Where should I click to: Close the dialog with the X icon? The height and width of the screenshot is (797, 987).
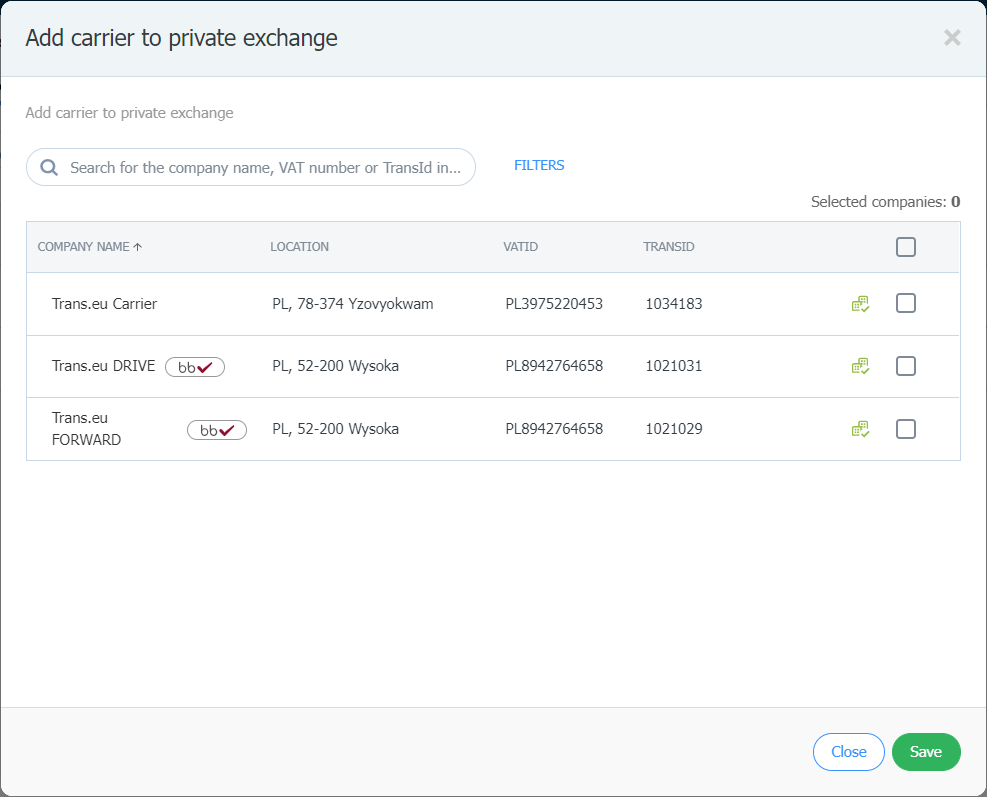(952, 38)
